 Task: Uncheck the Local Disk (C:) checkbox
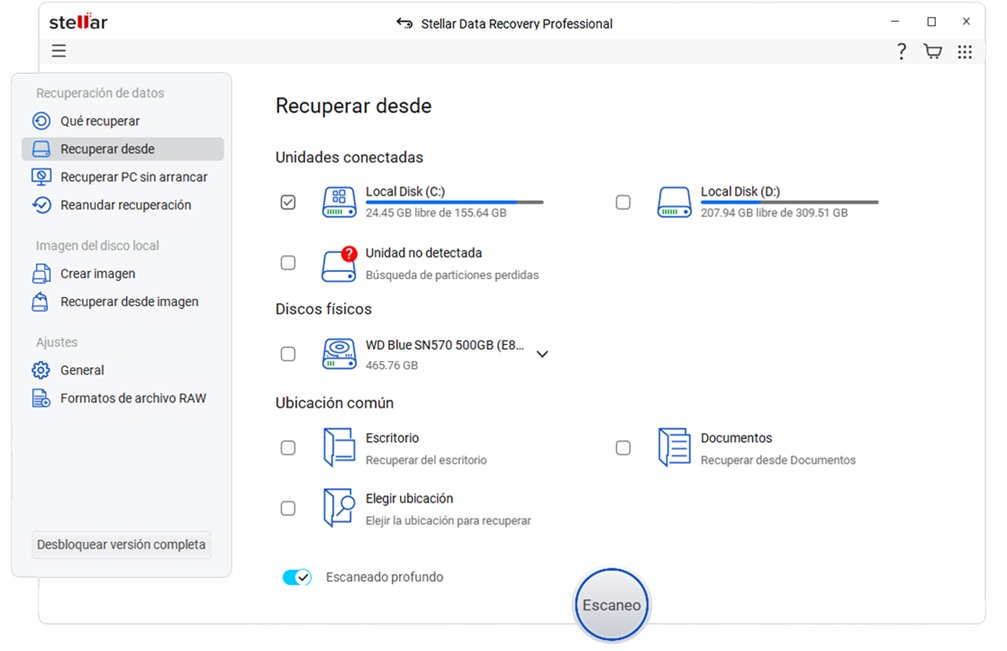pyautogui.click(x=288, y=201)
